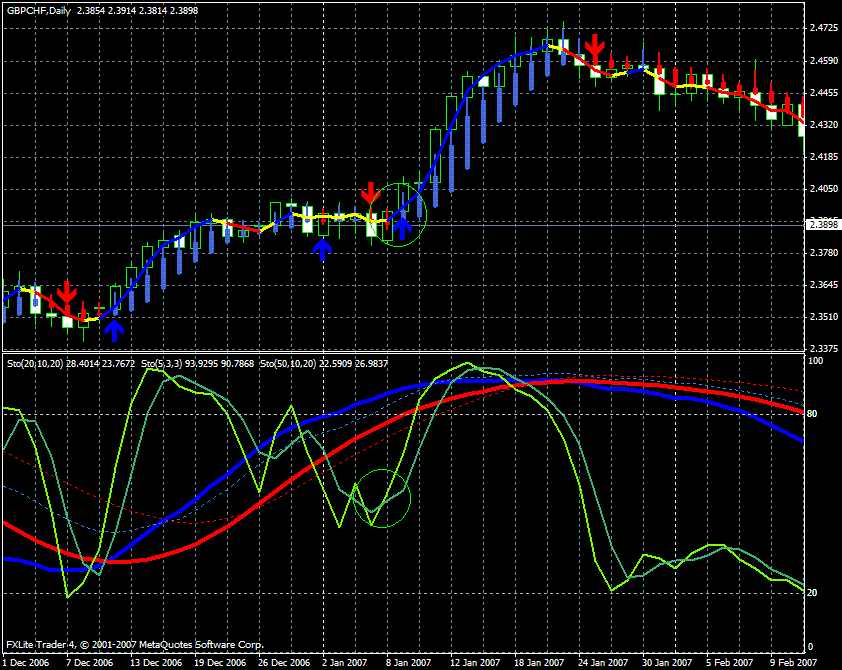Click the stochastic value 93.9295
This screenshot has width=842, height=670.
point(201,363)
